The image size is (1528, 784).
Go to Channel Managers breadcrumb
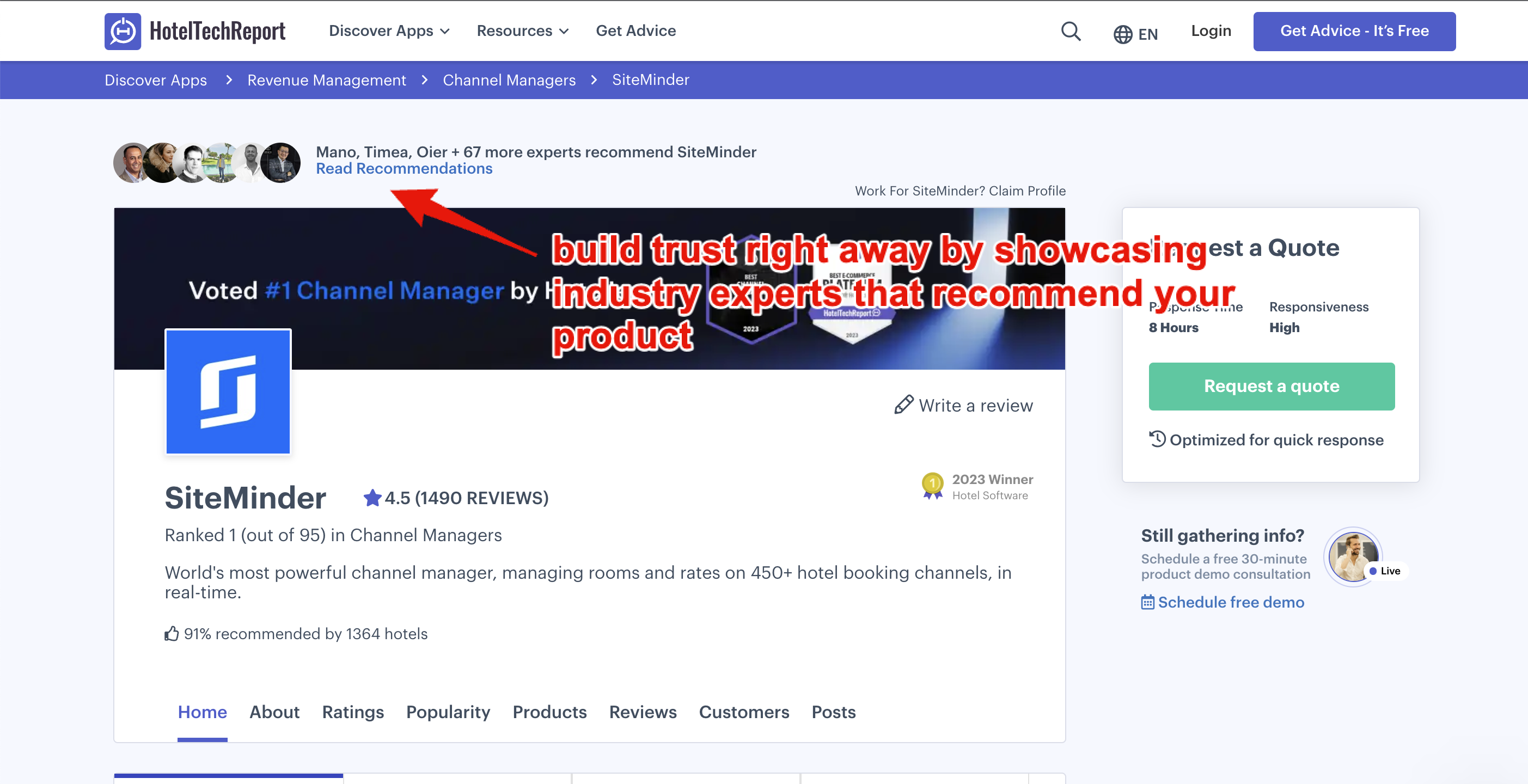[x=509, y=80]
